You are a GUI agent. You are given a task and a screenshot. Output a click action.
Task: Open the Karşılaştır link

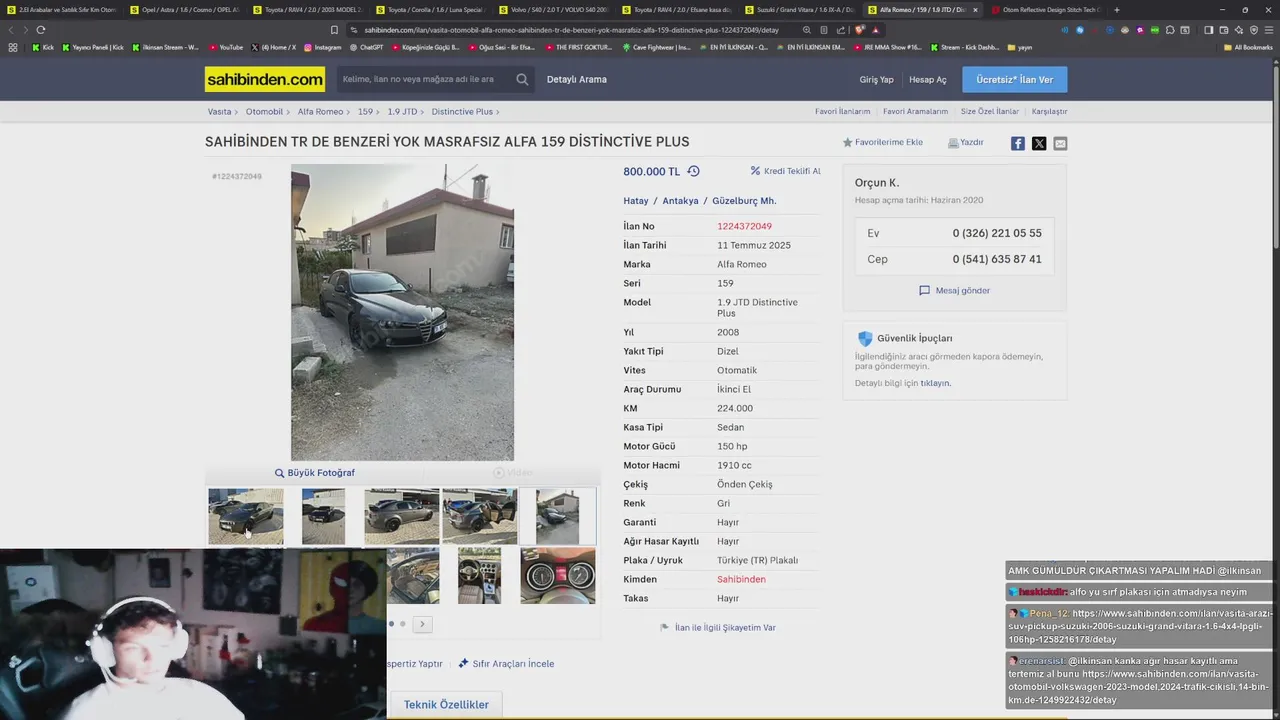[x=1049, y=112]
